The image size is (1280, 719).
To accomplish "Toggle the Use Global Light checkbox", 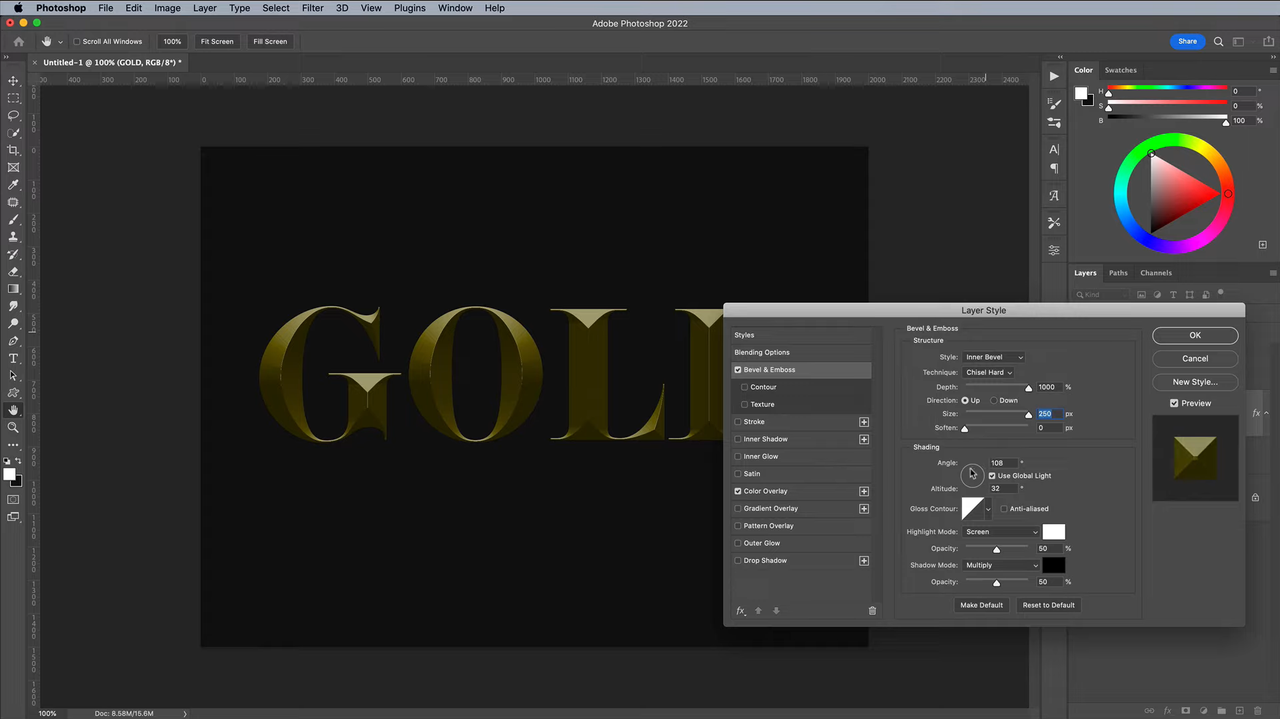I will (x=992, y=476).
